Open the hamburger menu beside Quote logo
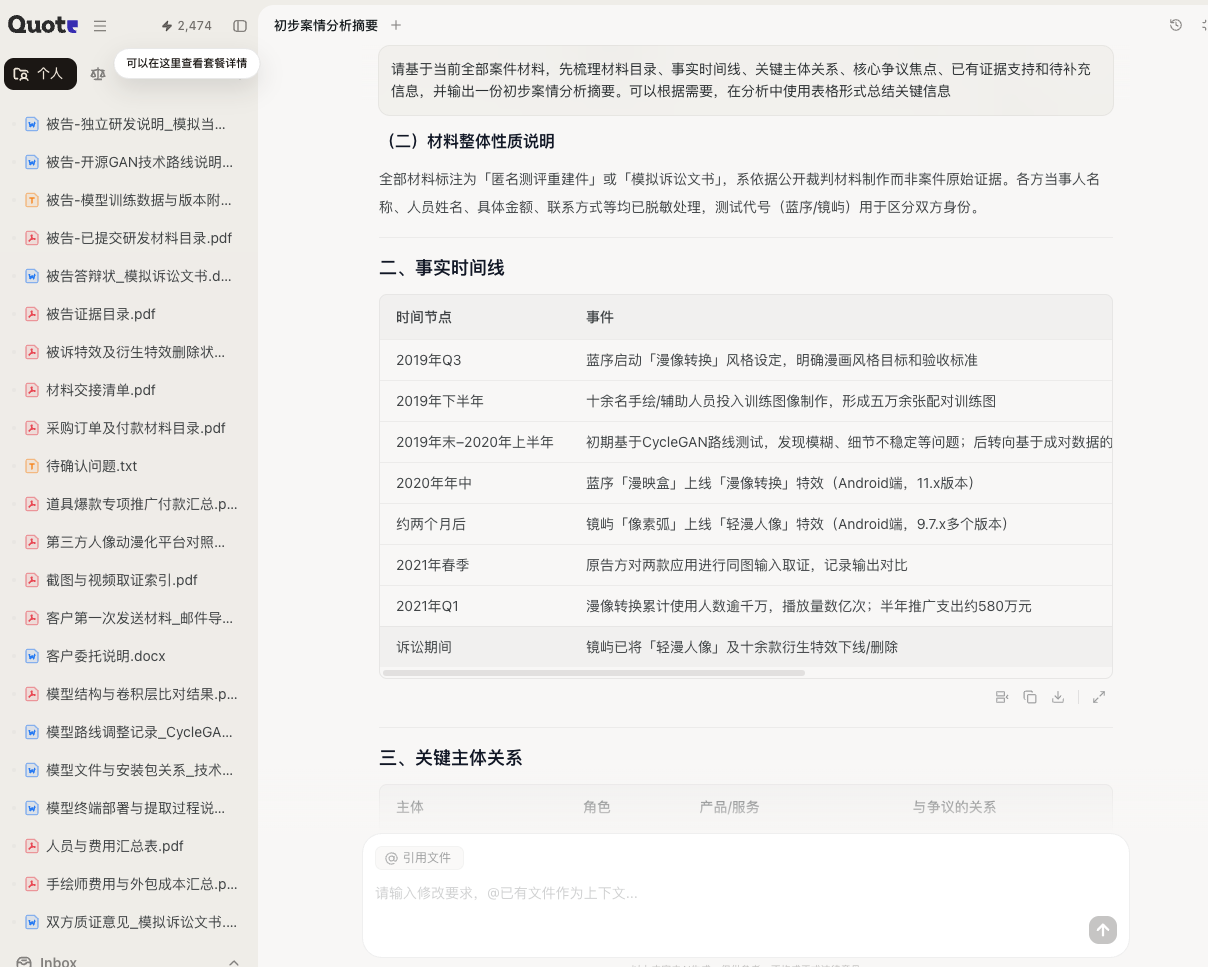 (x=100, y=26)
